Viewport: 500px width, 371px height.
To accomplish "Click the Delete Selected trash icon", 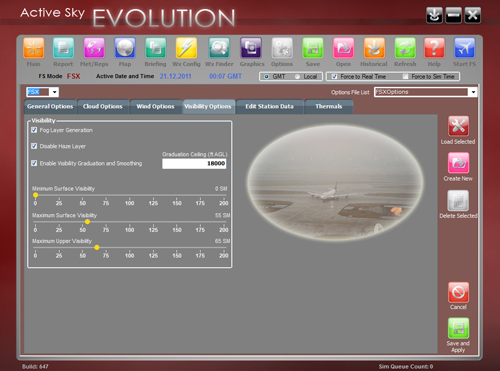I will pyautogui.click(x=458, y=201).
